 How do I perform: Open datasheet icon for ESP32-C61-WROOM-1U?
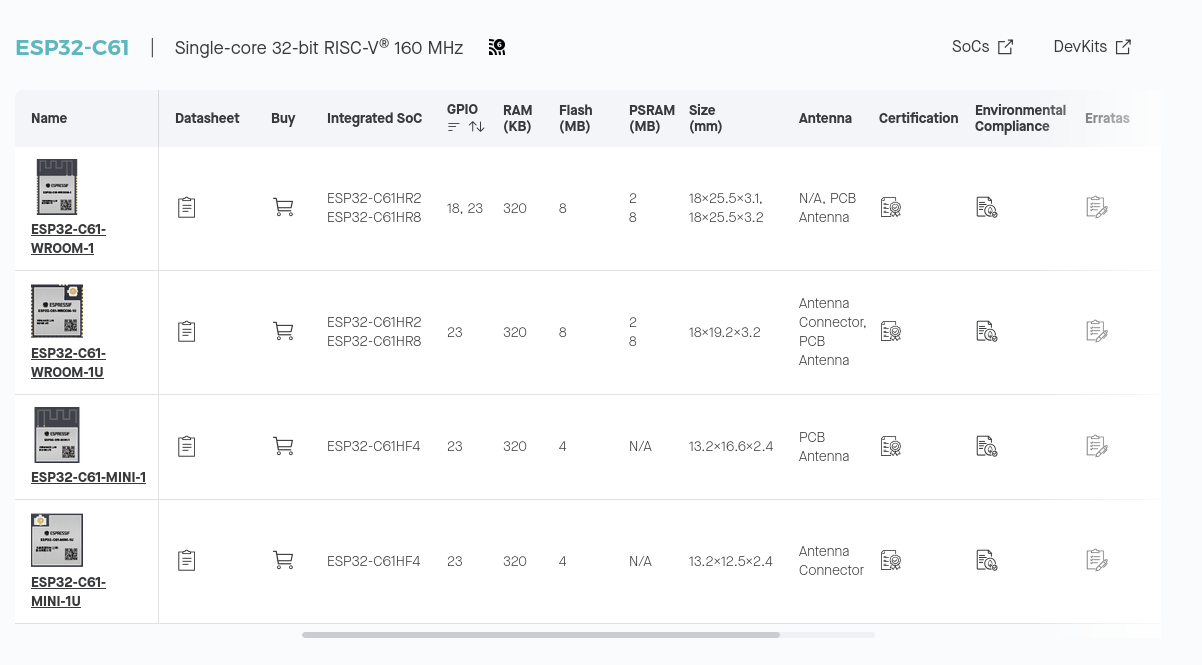(186, 331)
